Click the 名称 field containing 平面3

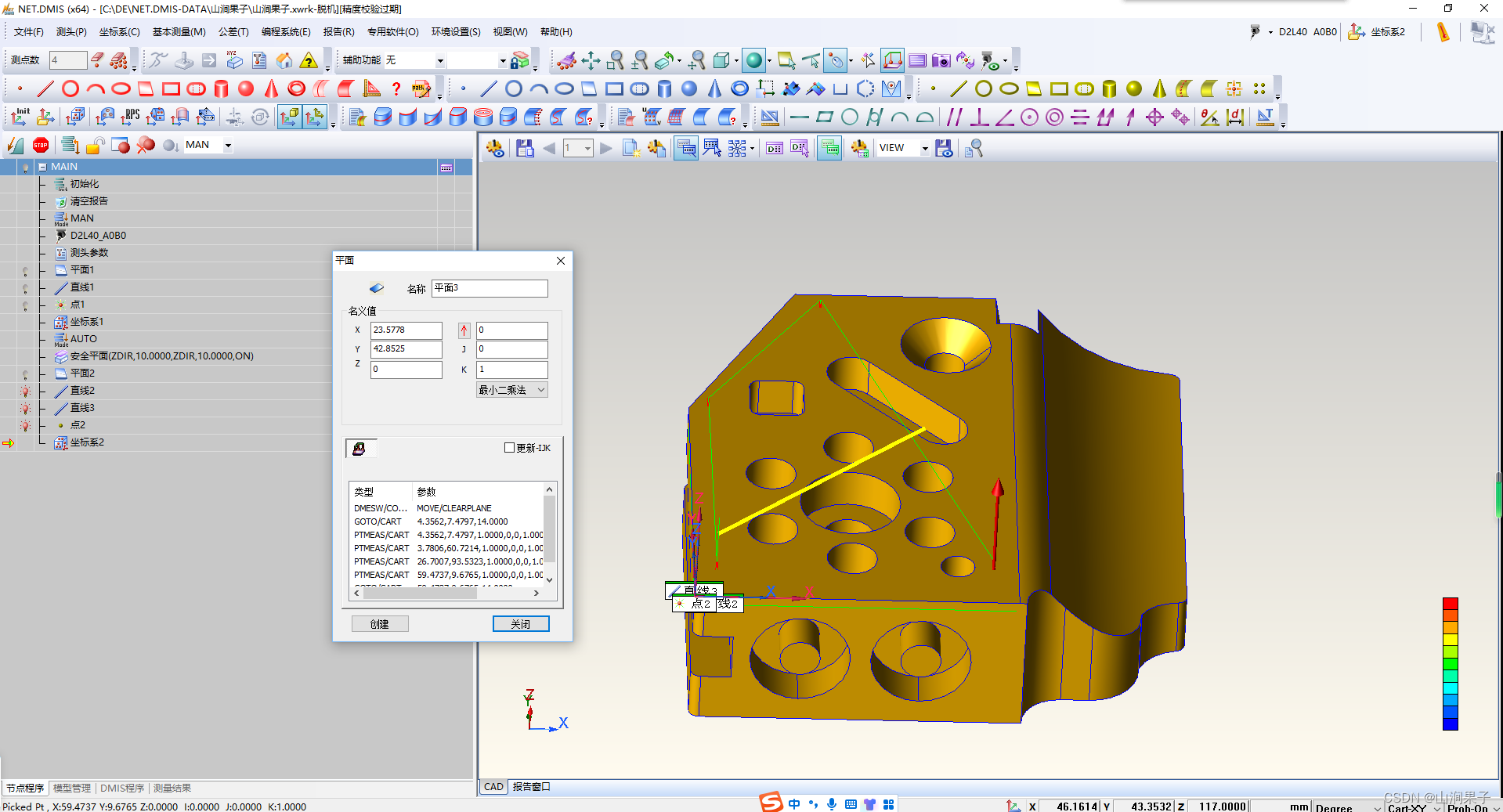coord(490,288)
